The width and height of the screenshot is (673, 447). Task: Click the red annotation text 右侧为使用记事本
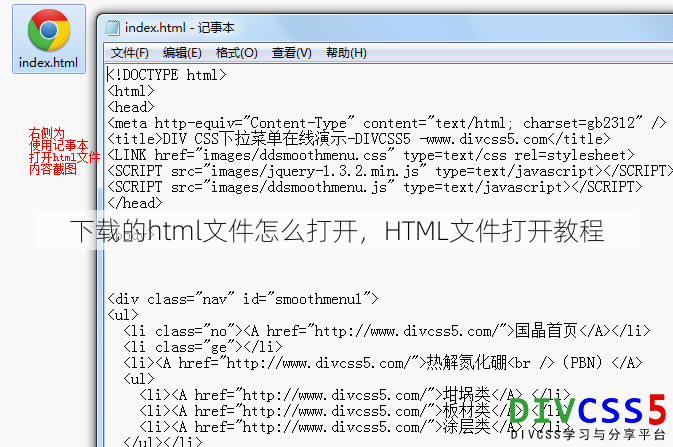click(x=64, y=151)
